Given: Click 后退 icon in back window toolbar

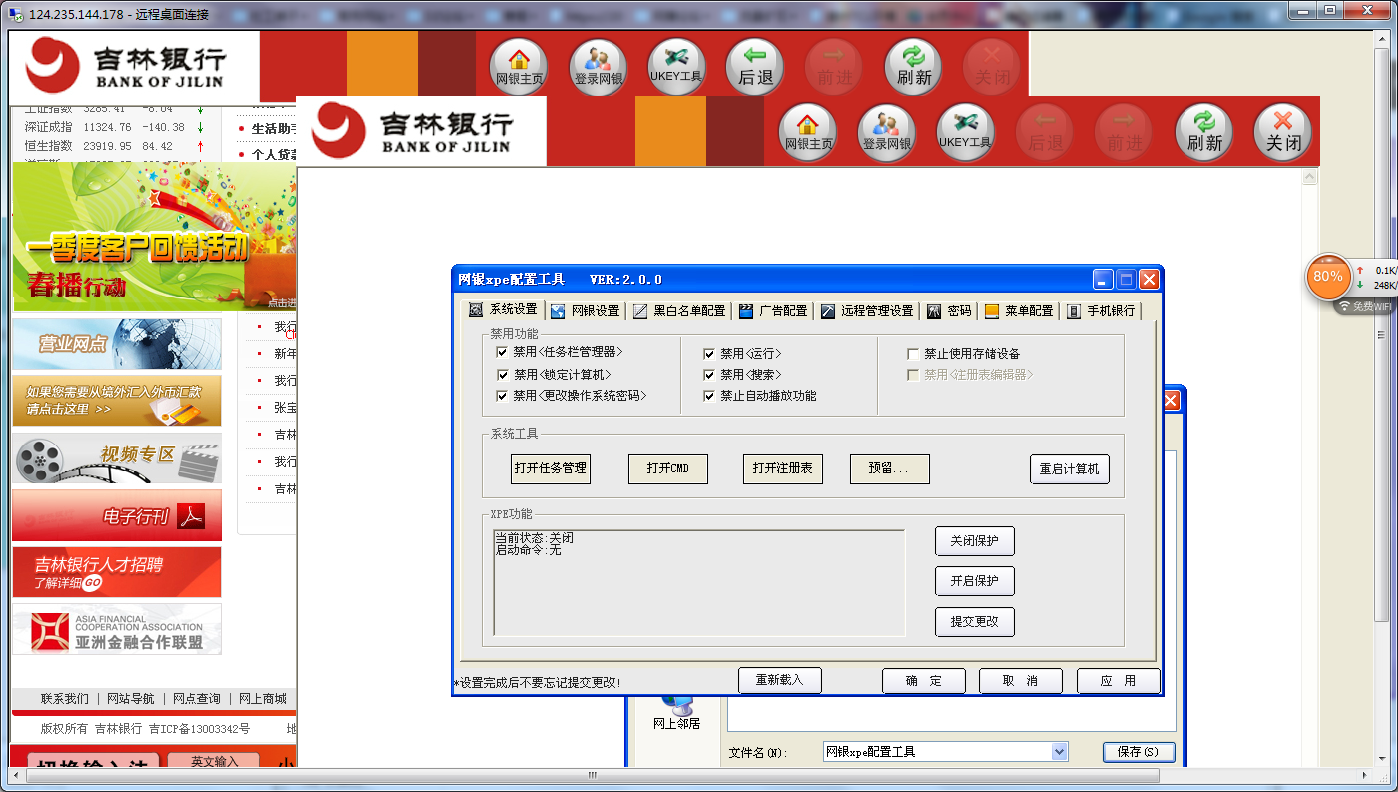Looking at the screenshot, I should click(x=755, y=66).
